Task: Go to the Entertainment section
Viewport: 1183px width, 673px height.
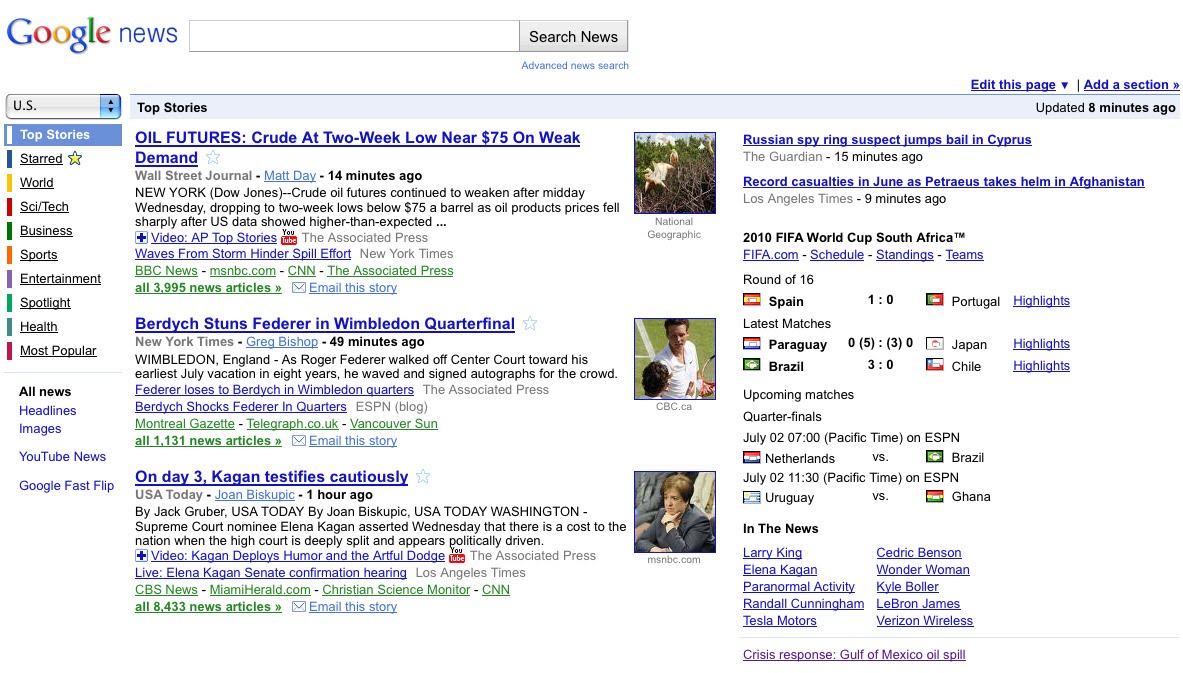Action: pyautogui.click(x=60, y=278)
